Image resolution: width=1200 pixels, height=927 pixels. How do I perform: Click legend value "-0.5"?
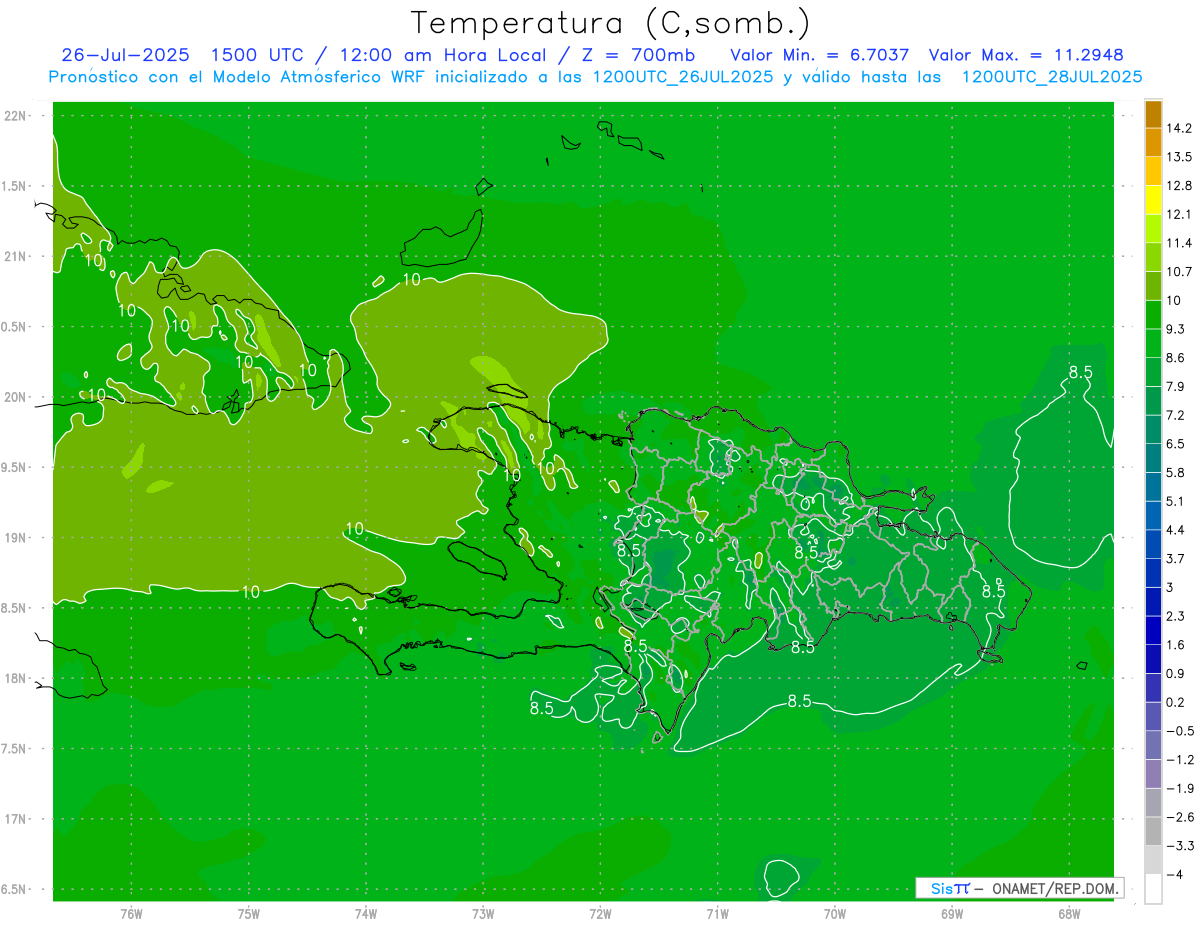(x=1180, y=731)
